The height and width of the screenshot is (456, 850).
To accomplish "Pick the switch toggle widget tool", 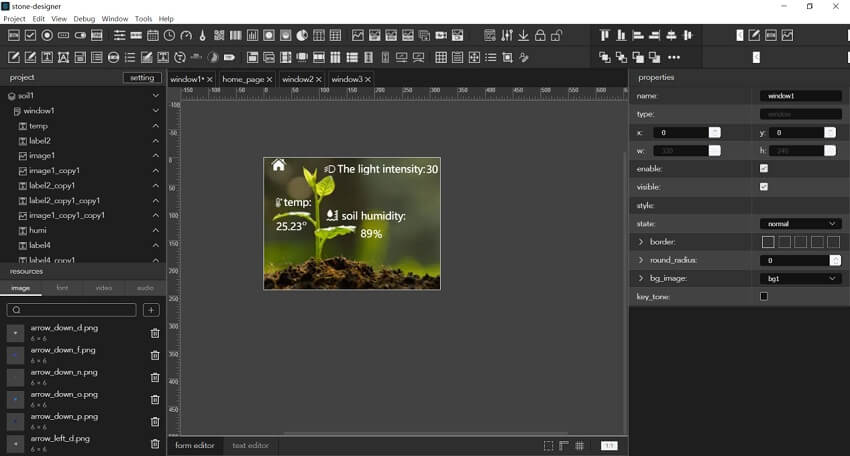I will 80,35.
